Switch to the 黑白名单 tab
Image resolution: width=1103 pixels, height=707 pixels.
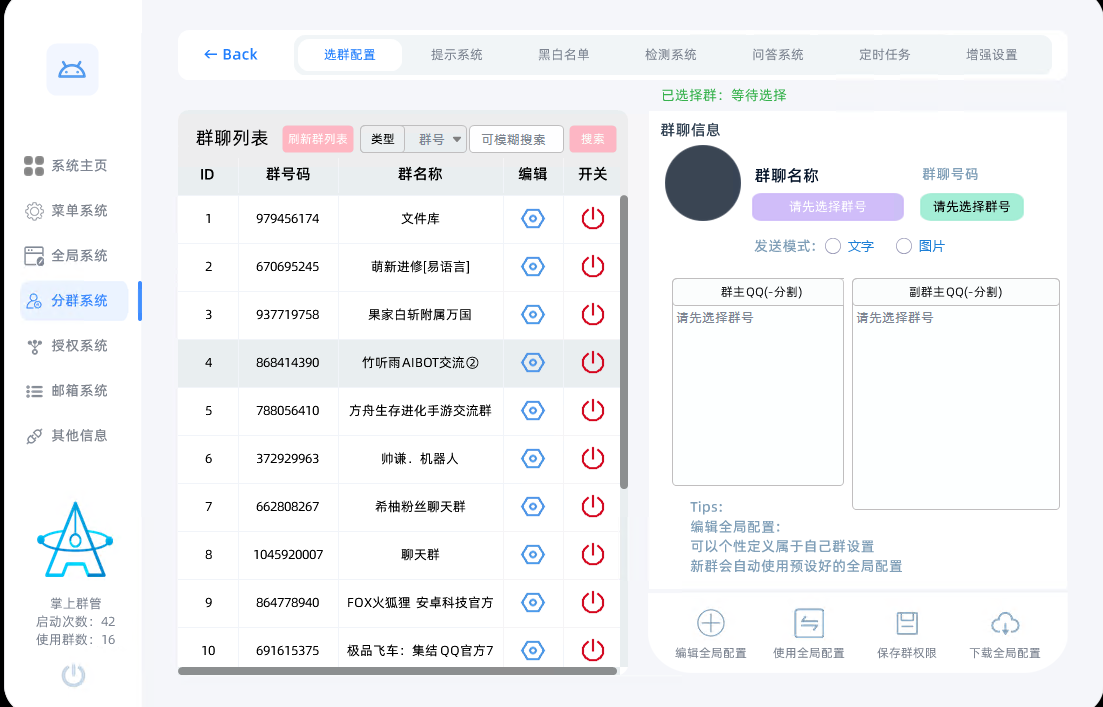click(x=563, y=55)
